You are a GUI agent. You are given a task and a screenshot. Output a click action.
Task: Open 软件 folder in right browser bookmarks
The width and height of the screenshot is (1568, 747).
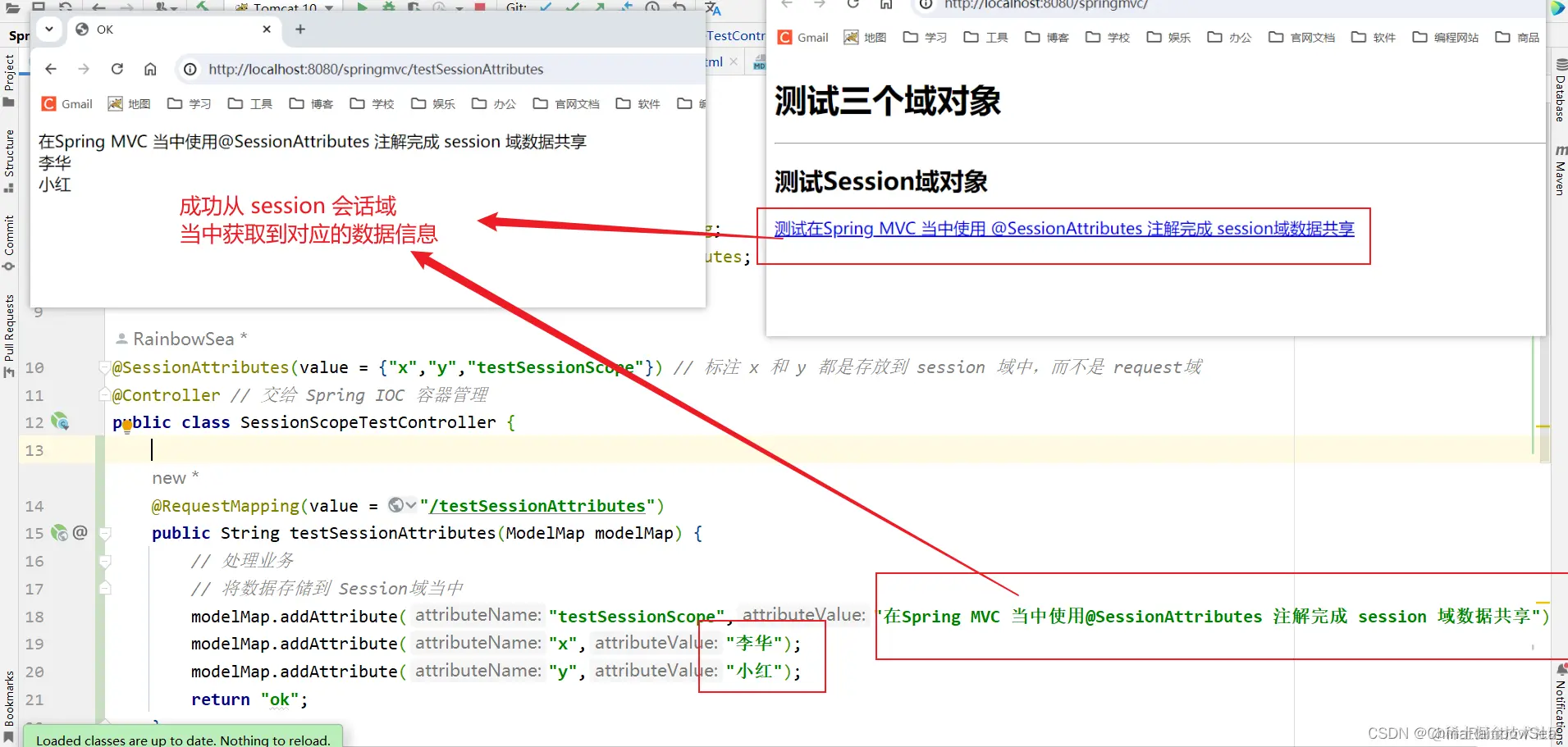(1374, 38)
